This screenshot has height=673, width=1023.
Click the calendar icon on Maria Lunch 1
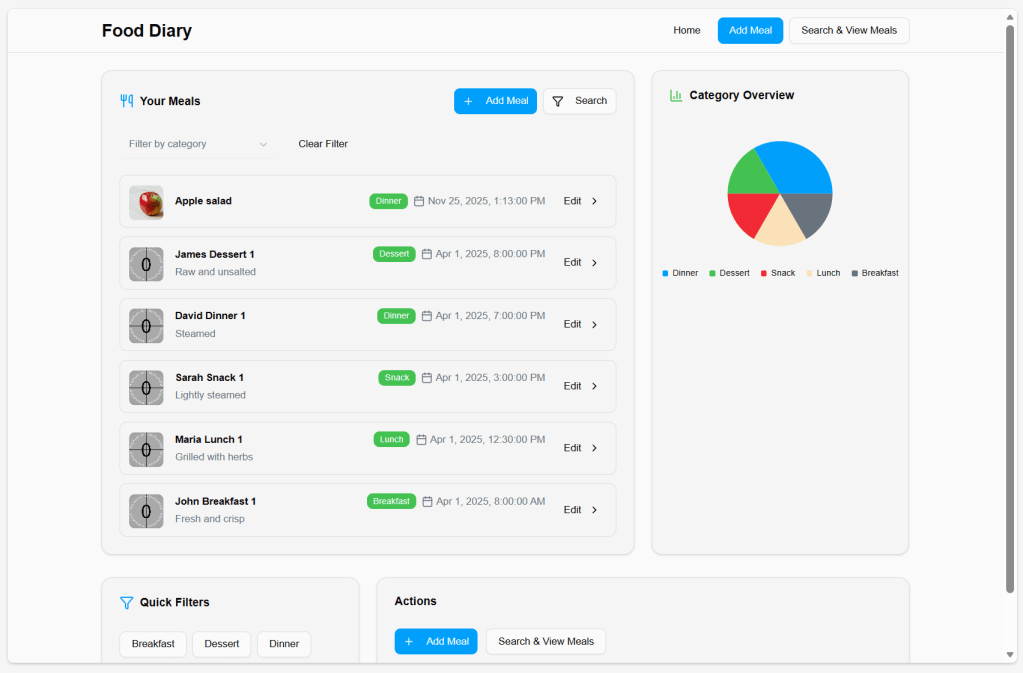point(422,439)
